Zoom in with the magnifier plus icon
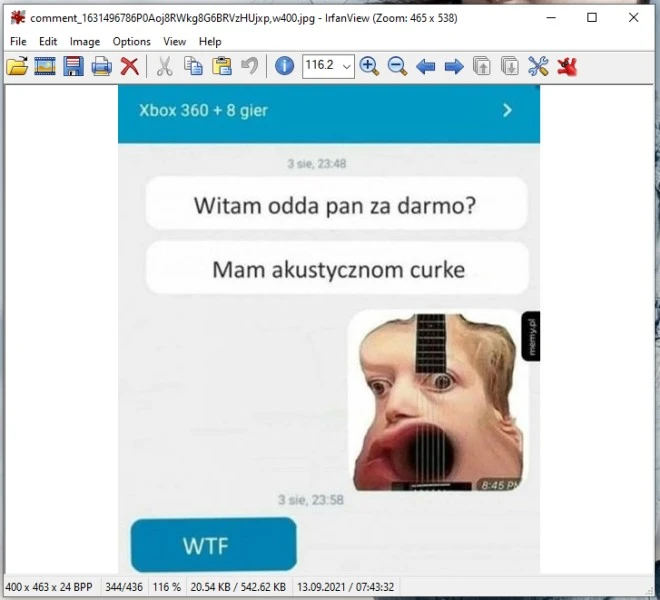Image resolution: width=660 pixels, height=600 pixels. pos(369,66)
